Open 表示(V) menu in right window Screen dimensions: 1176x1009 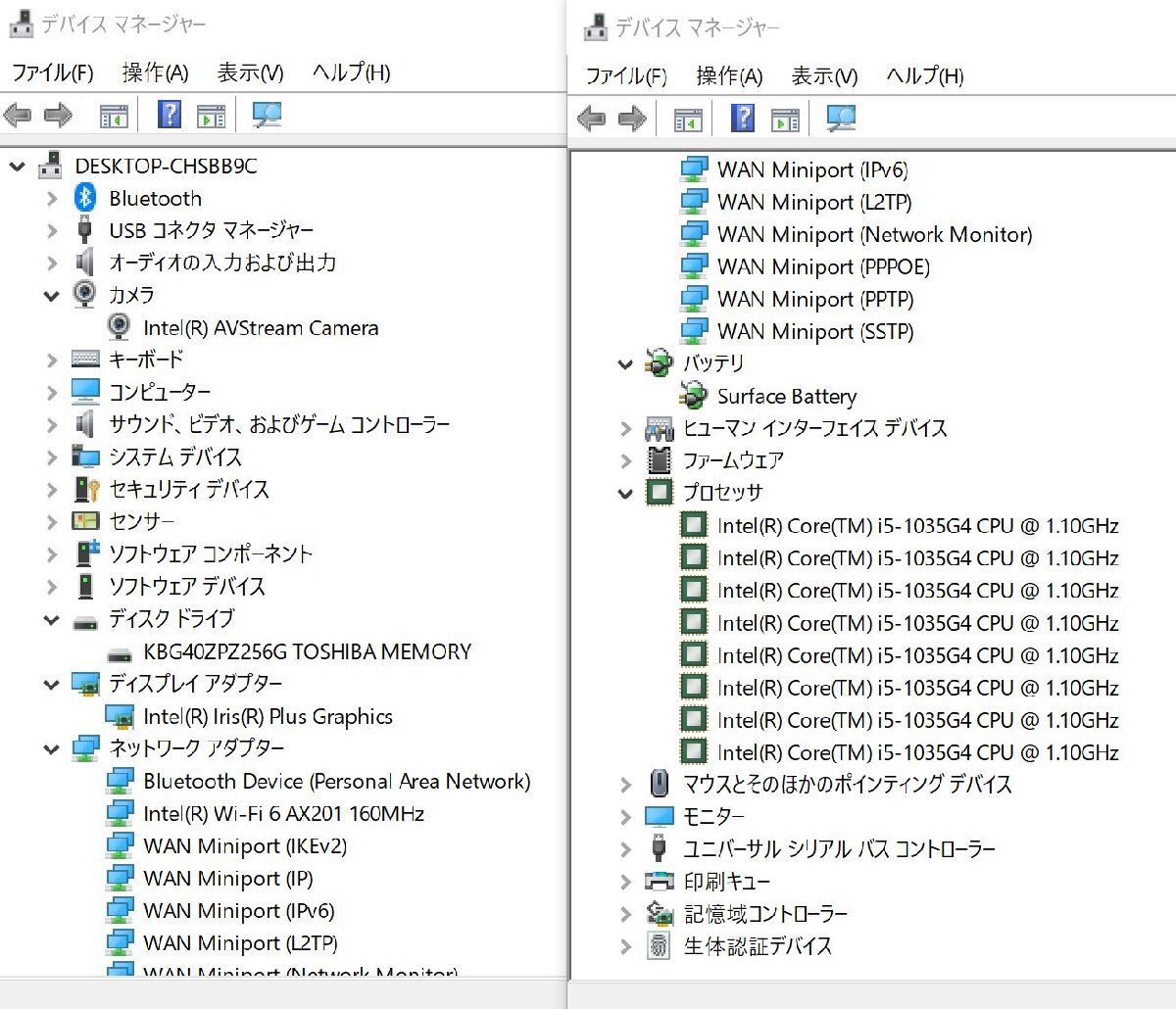click(824, 76)
